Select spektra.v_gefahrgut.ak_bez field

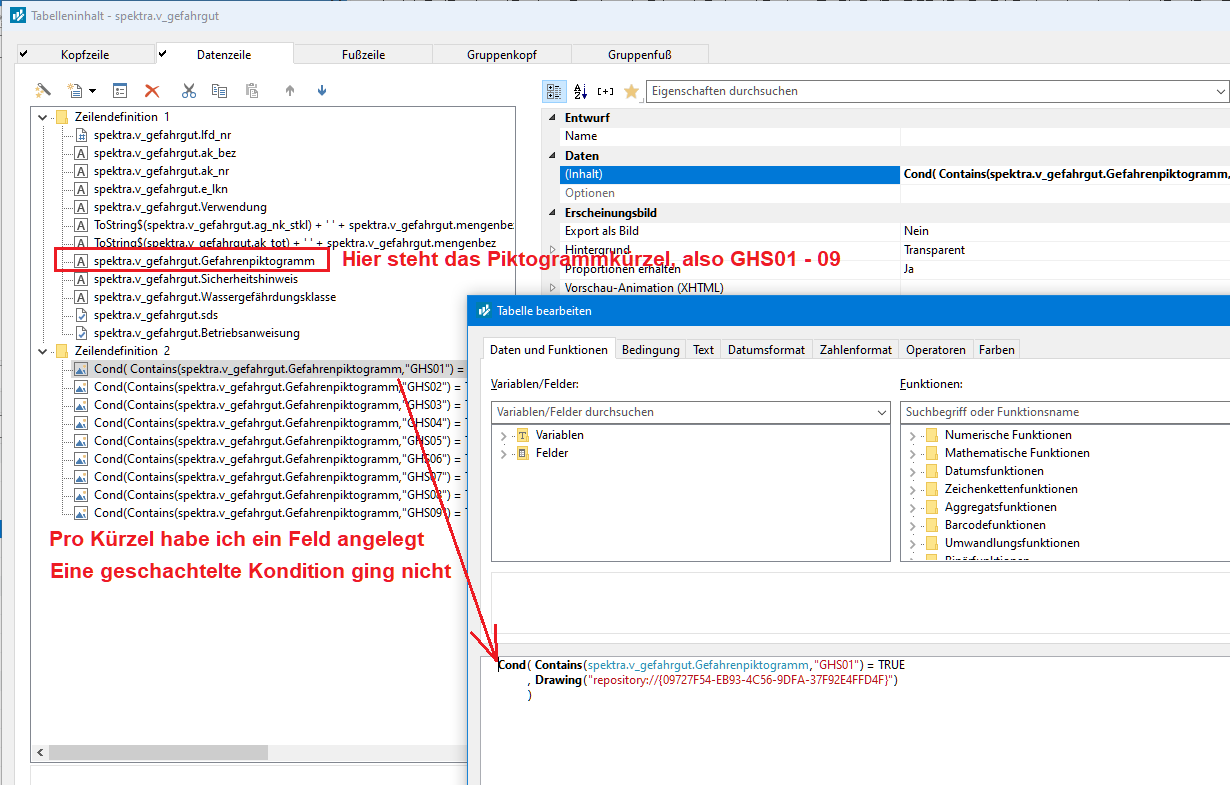coord(165,153)
